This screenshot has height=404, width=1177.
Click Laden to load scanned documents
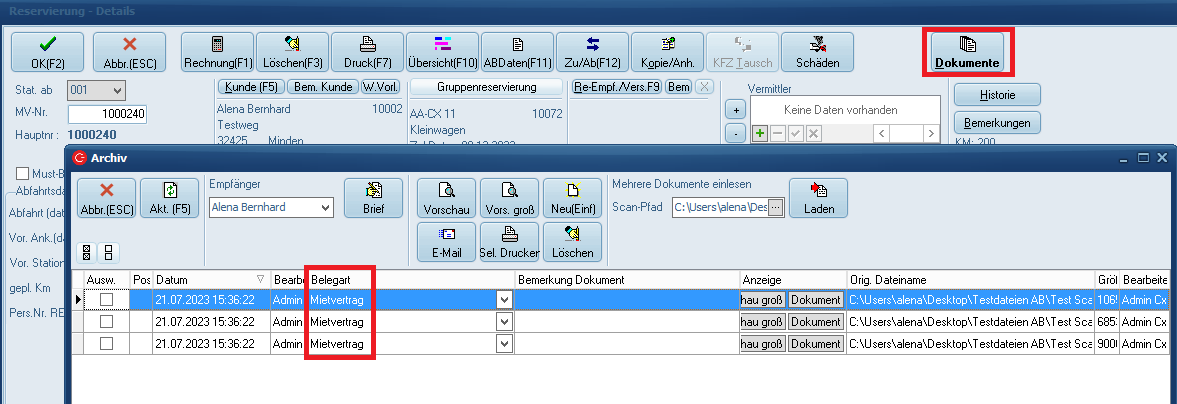click(818, 198)
